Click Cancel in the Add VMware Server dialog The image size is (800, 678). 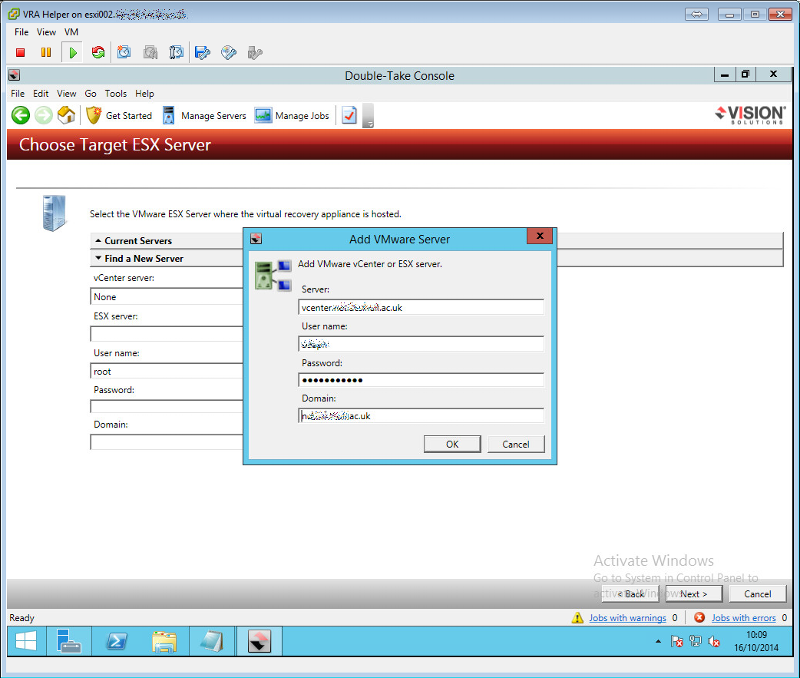point(516,444)
